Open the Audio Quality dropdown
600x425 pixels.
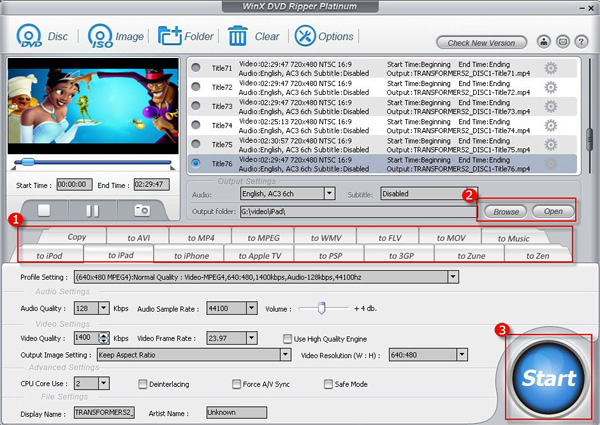tap(104, 308)
